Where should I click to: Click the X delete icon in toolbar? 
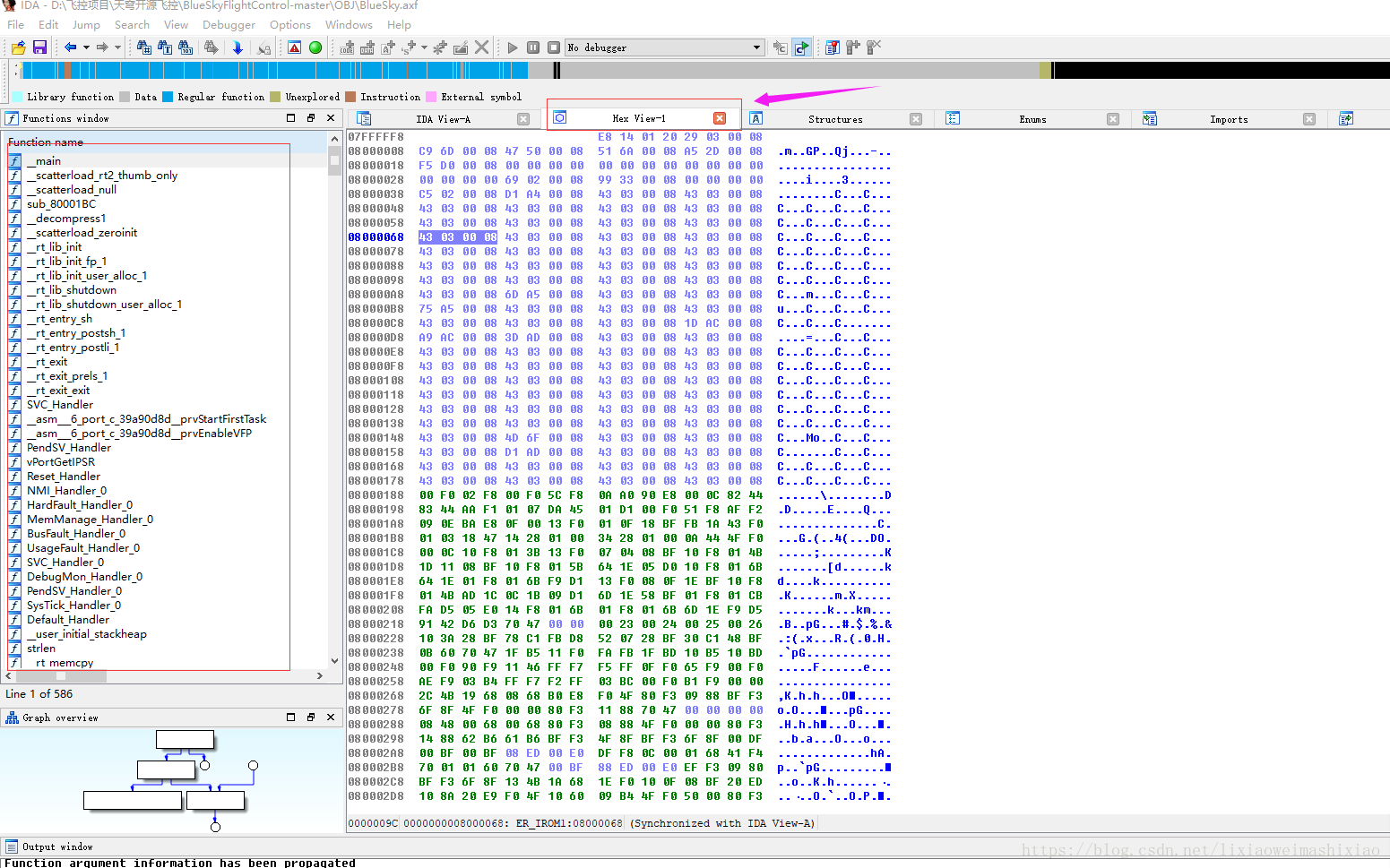pyautogui.click(x=481, y=47)
